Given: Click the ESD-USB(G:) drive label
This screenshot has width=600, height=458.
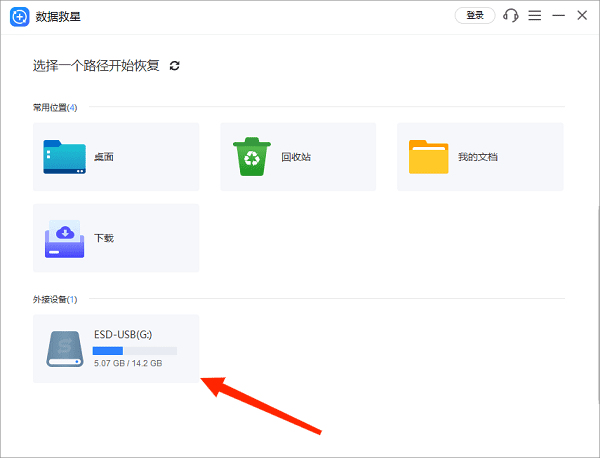Looking at the screenshot, I should [x=124, y=336].
